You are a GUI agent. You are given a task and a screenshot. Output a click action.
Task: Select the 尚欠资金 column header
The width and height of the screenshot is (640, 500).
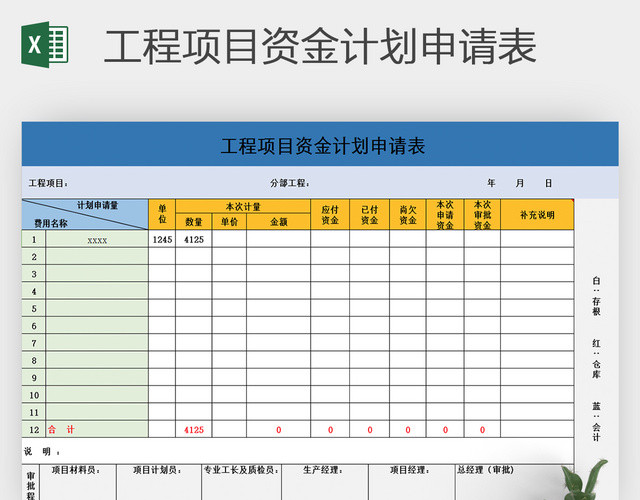[408, 214]
